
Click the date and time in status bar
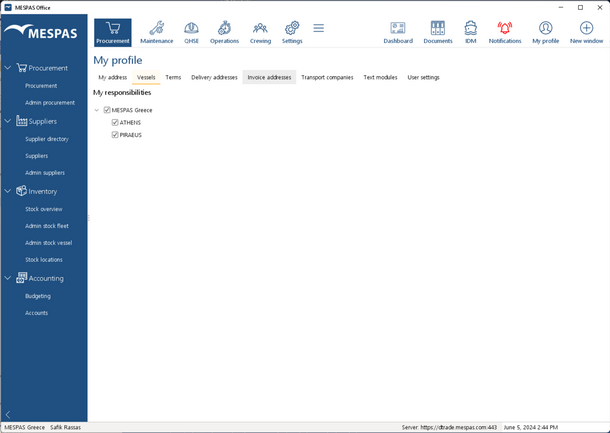click(531, 427)
